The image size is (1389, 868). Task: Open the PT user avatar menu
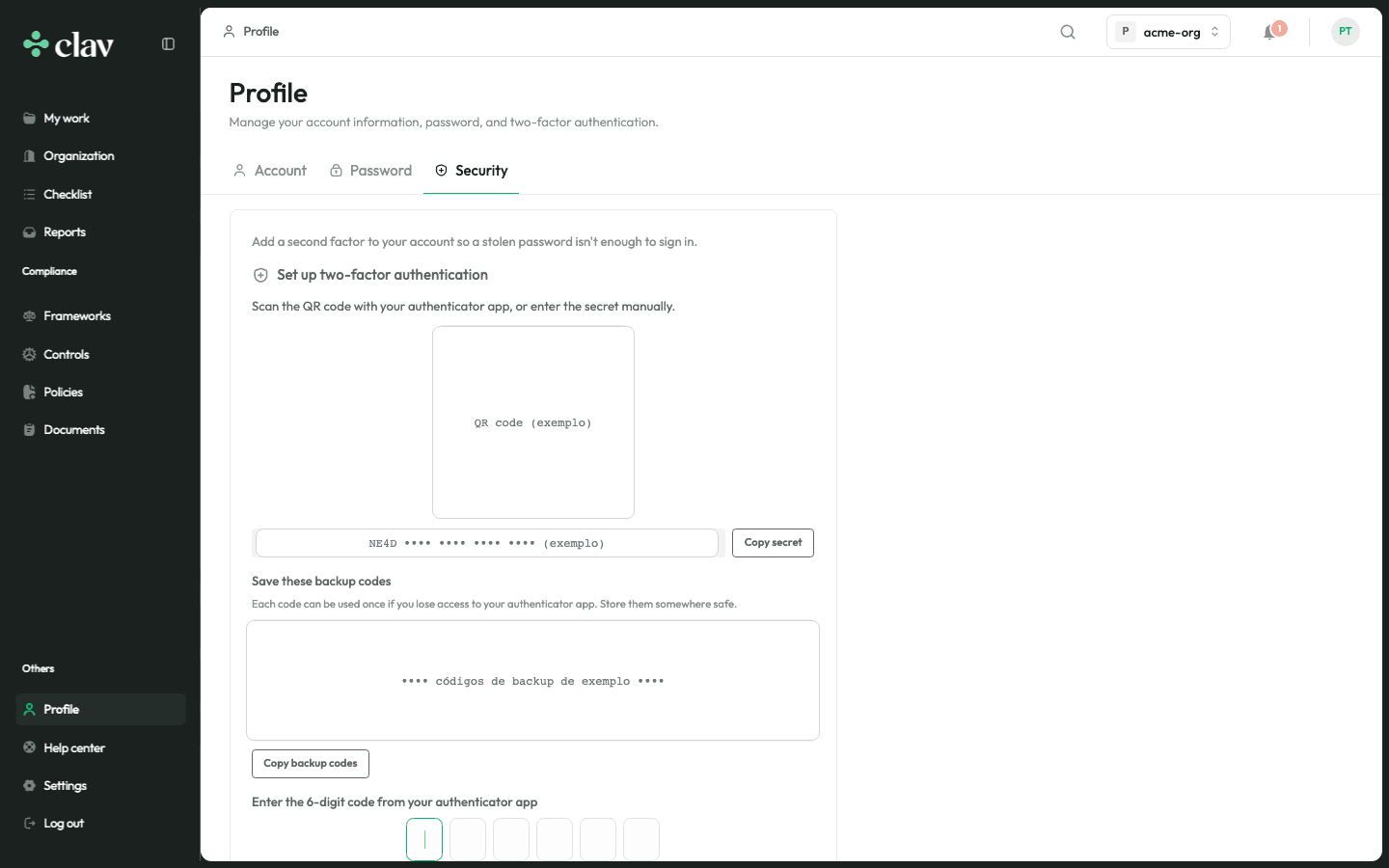pyautogui.click(x=1346, y=32)
